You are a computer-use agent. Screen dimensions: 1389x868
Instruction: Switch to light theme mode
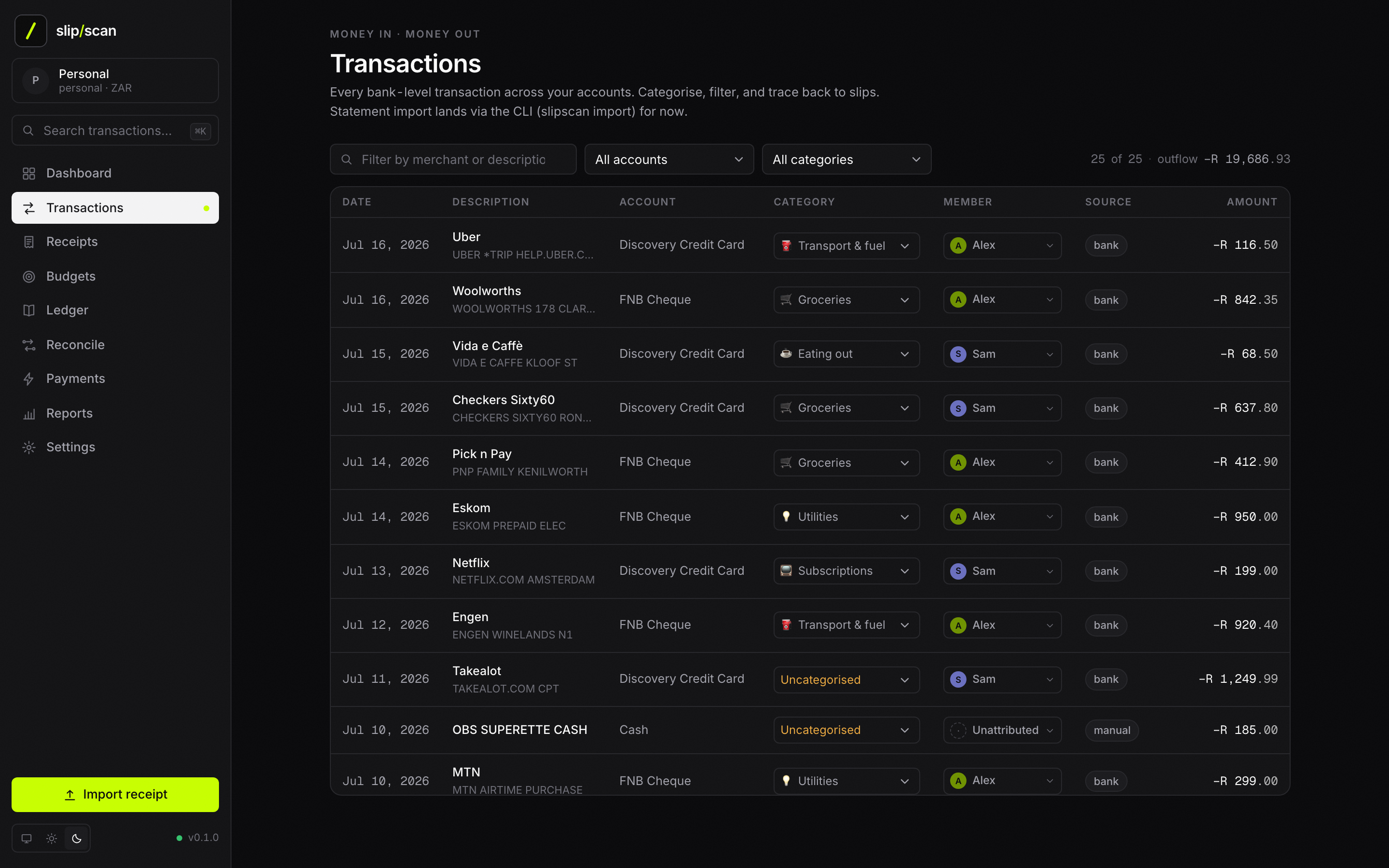point(52,839)
